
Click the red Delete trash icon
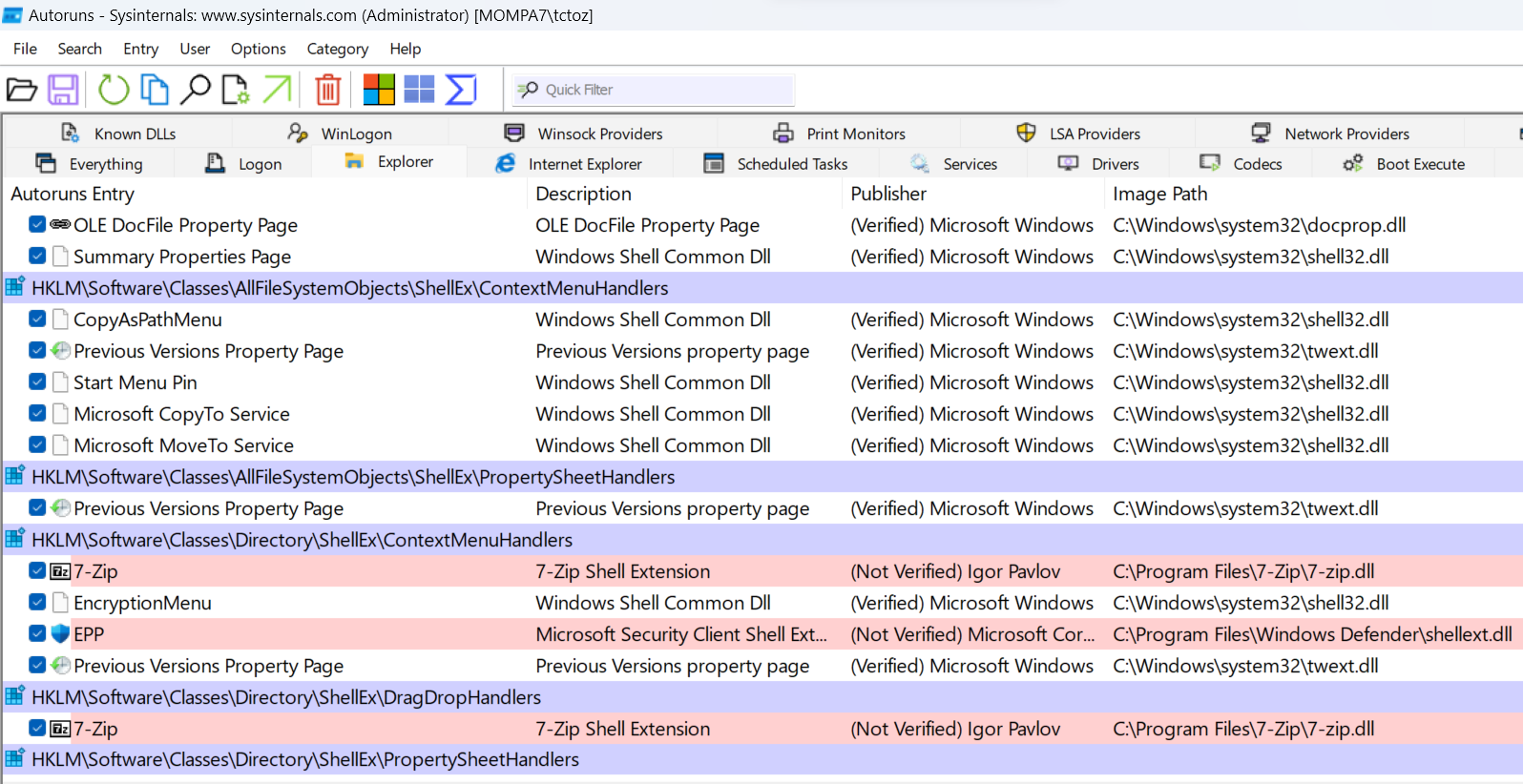[x=327, y=90]
